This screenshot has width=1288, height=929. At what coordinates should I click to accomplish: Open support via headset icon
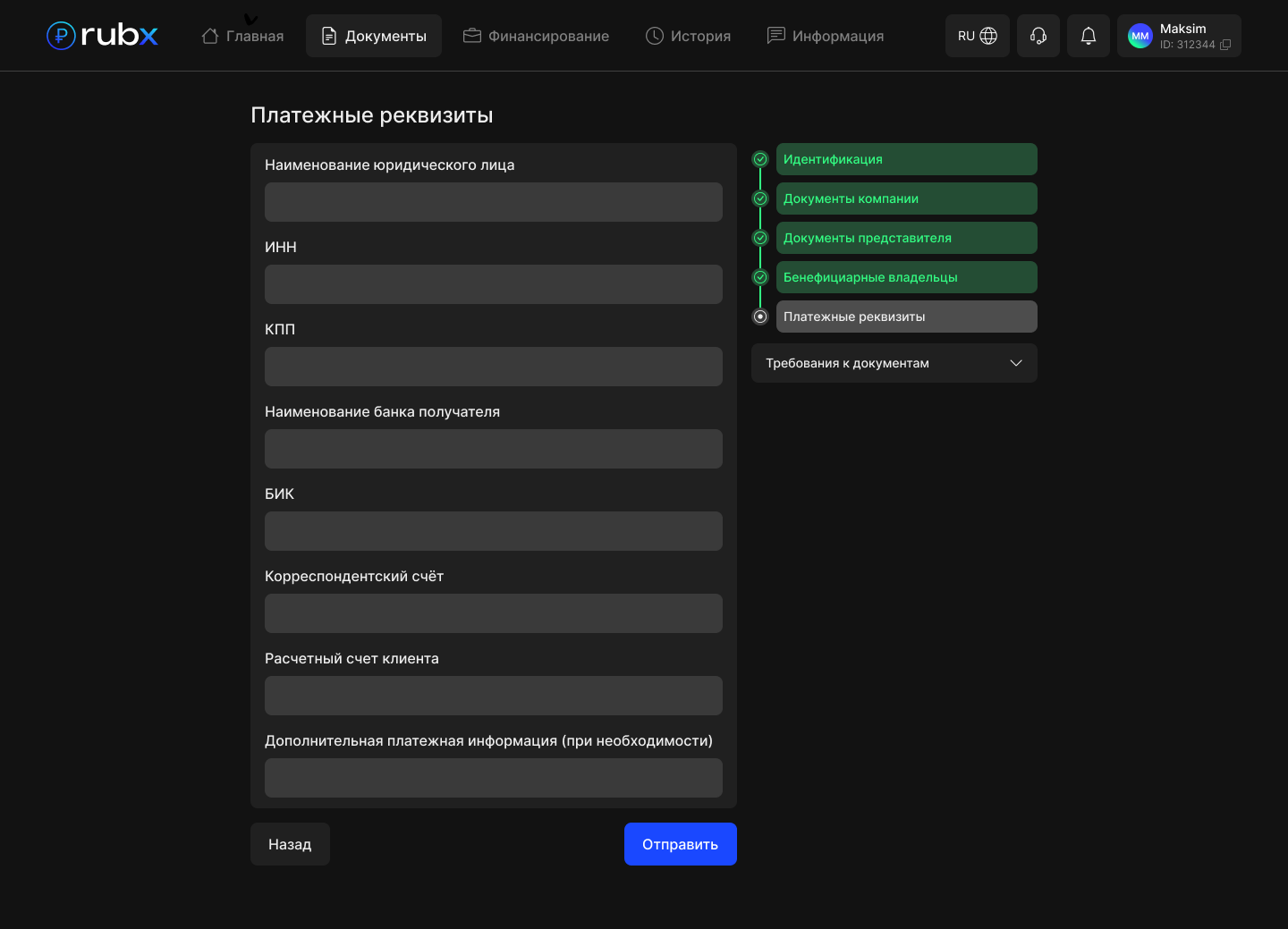coord(1038,36)
